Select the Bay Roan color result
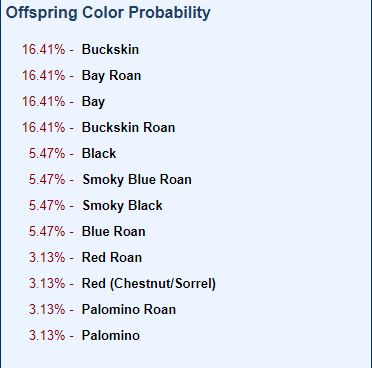Viewport: 372px width, 368px height. (111, 76)
